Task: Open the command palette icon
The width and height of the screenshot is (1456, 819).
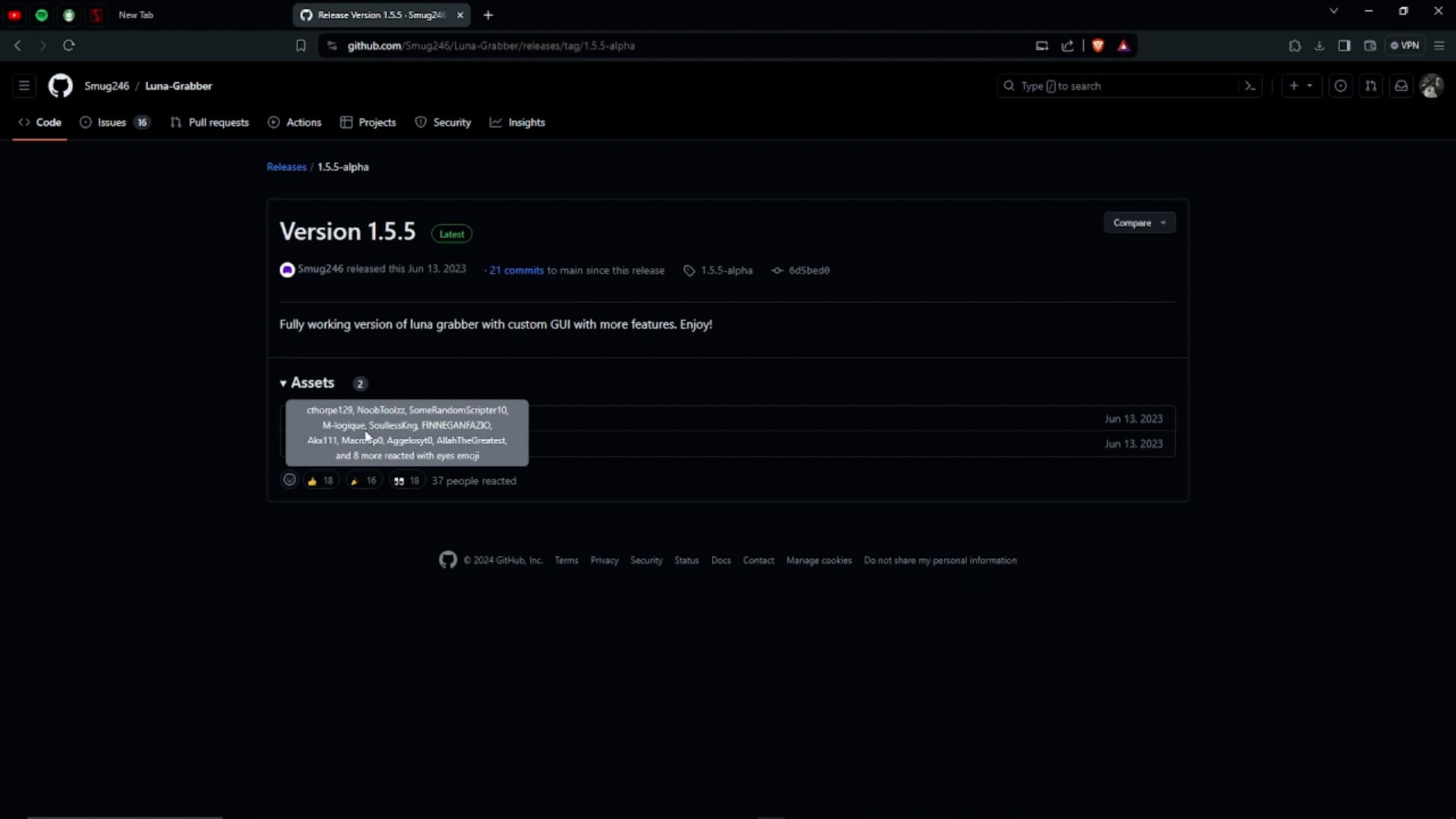Action: point(1250,86)
